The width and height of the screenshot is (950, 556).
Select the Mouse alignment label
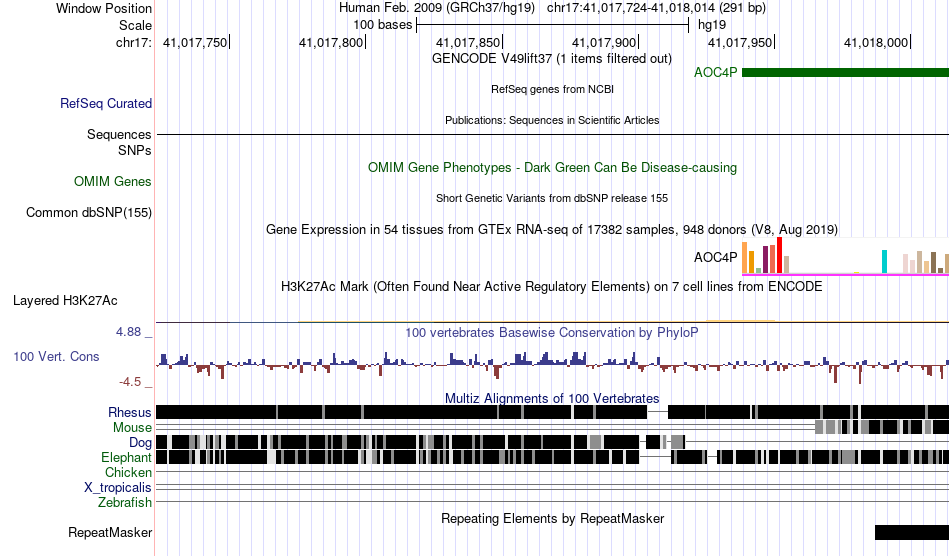point(132,428)
